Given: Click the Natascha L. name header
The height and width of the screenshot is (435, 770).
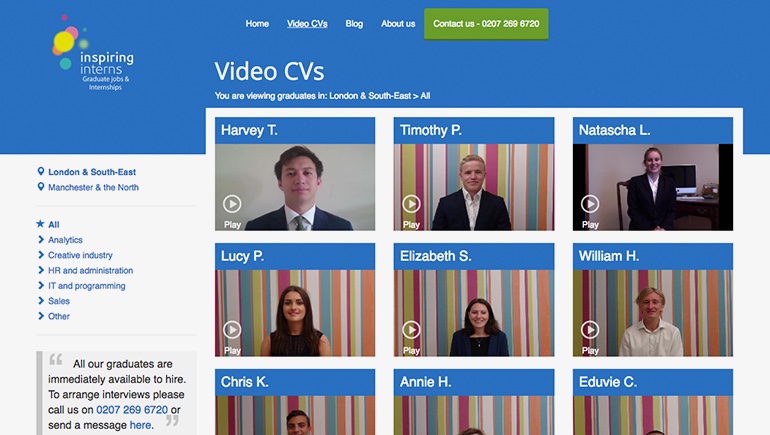Looking at the screenshot, I should 653,130.
